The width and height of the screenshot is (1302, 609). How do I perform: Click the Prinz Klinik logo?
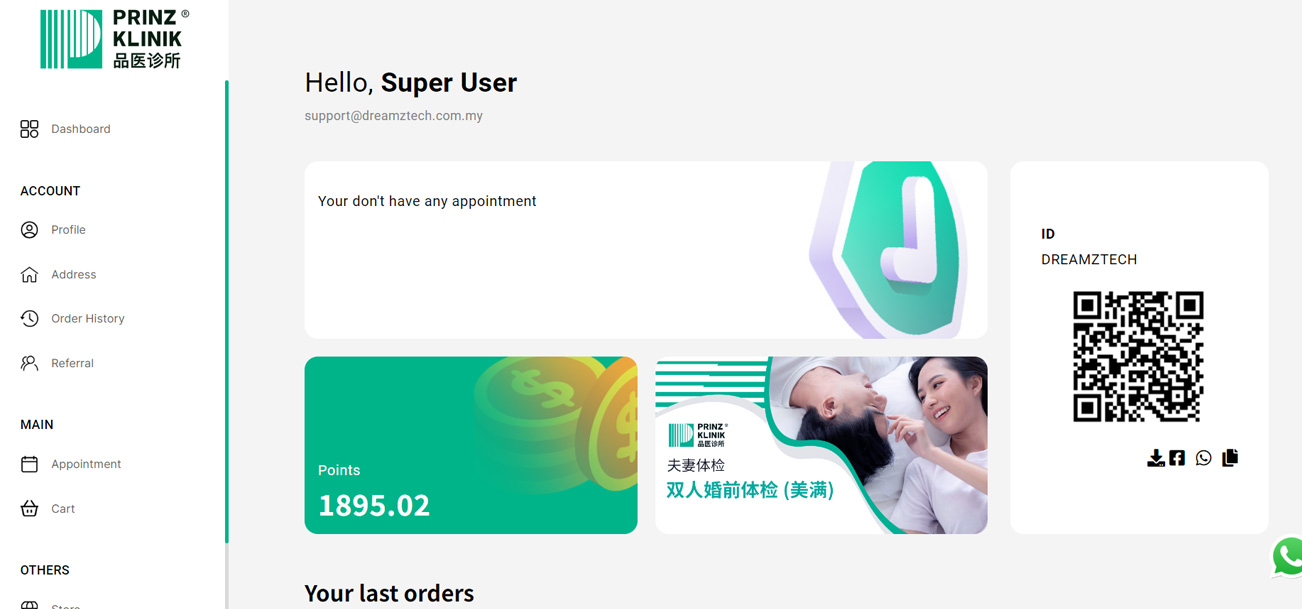pyautogui.click(x=113, y=39)
